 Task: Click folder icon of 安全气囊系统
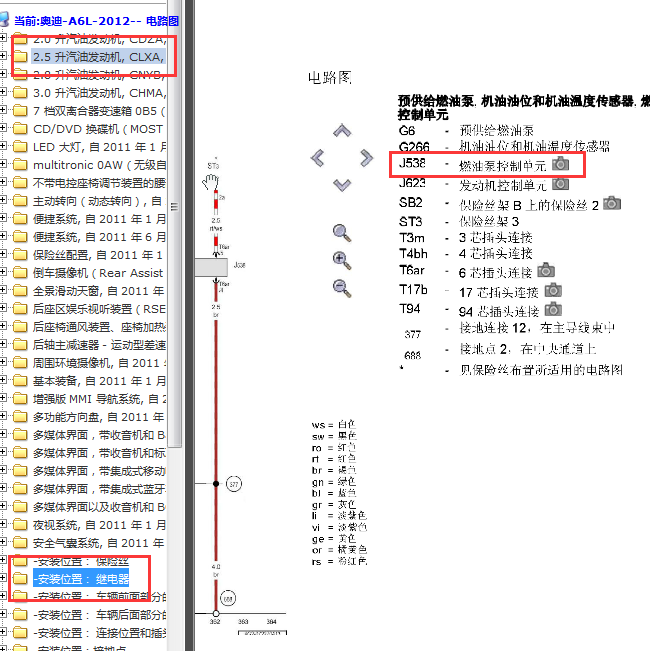pyautogui.click(x=20, y=543)
